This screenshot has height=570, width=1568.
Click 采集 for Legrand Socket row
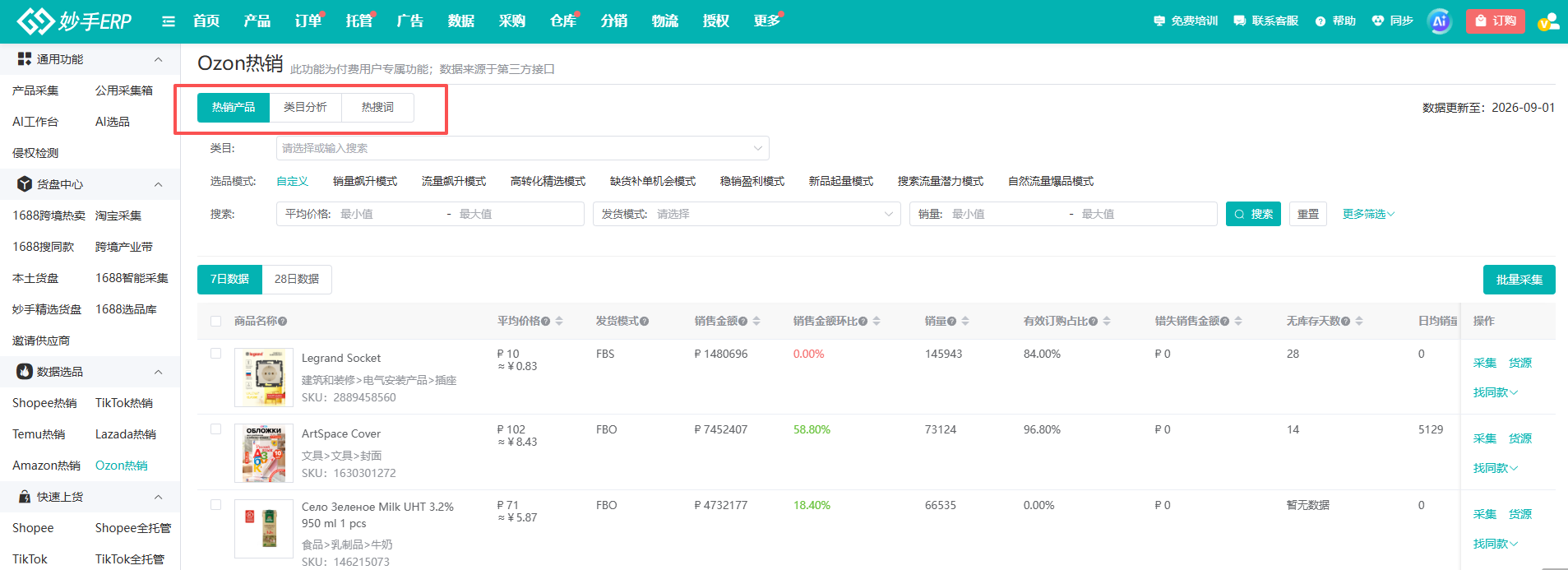tap(1485, 363)
